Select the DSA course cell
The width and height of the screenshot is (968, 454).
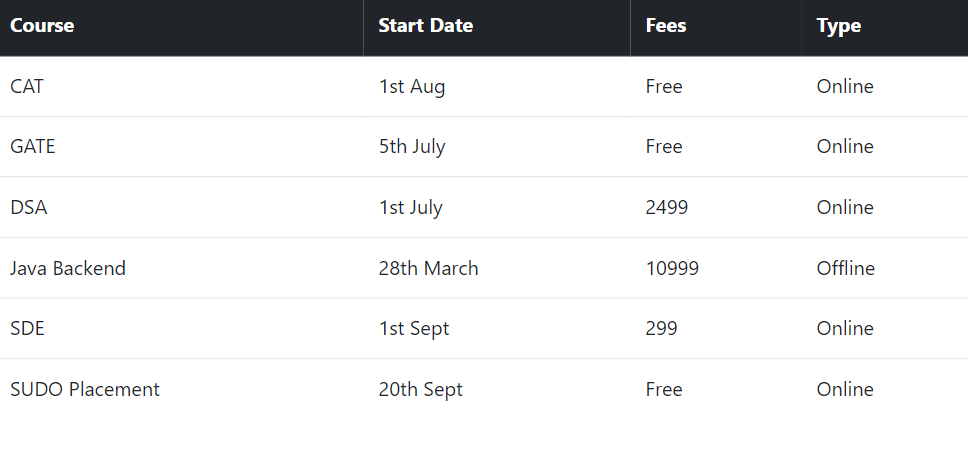(x=29, y=208)
